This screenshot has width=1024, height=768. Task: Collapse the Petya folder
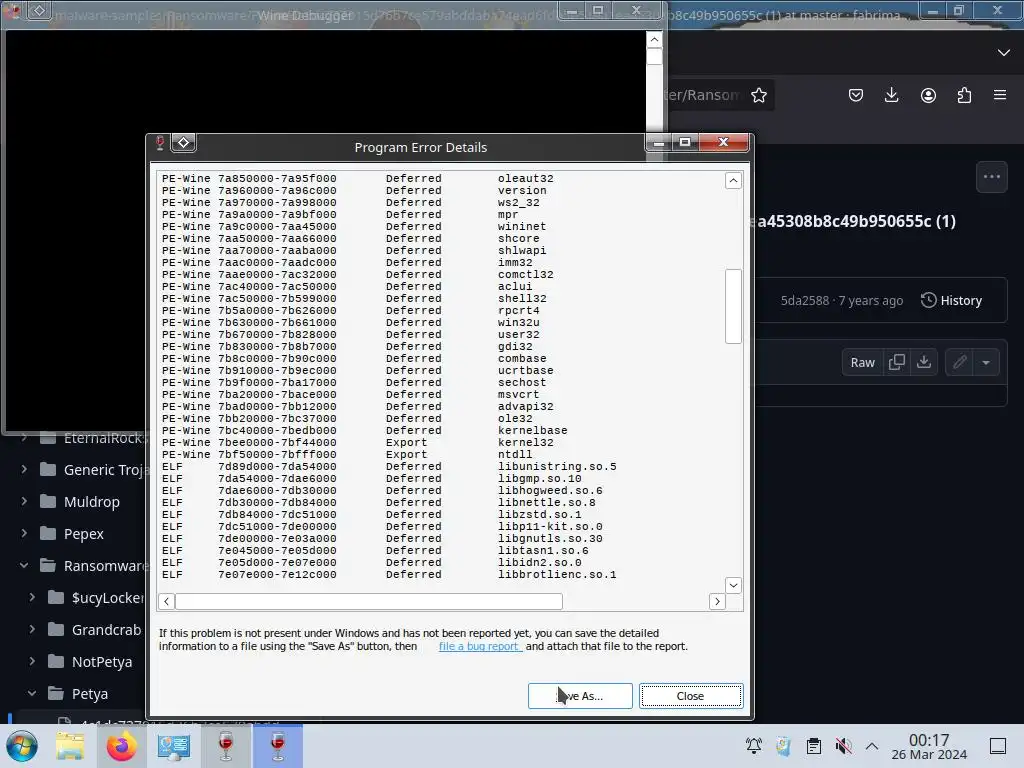click(32, 693)
